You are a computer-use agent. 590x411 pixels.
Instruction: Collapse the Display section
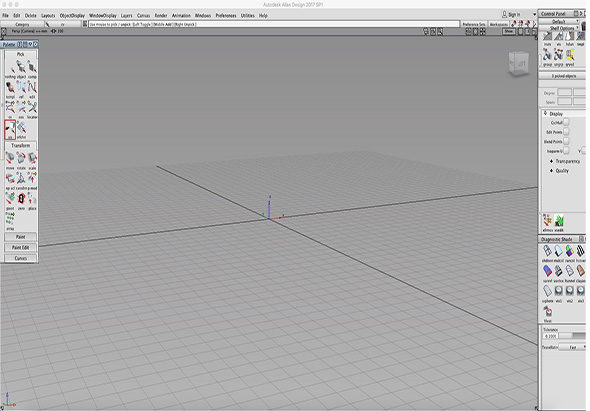click(545, 113)
